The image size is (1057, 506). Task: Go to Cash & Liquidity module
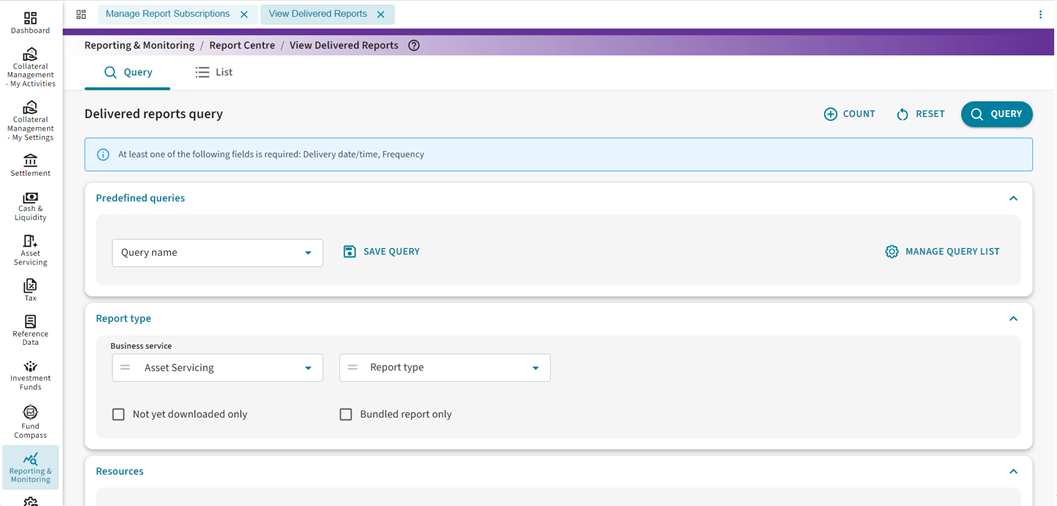pos(30,205)
